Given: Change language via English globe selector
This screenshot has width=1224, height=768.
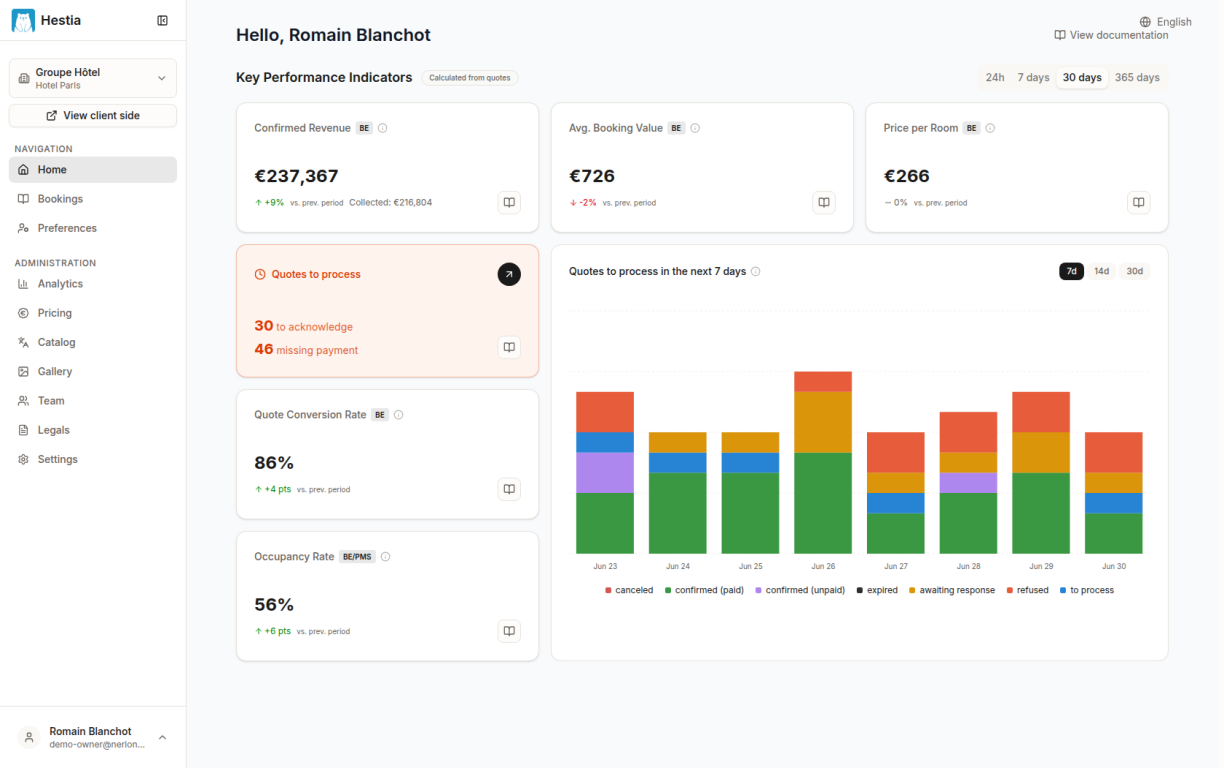Looking at the screenshot, I should (1166, 22).
